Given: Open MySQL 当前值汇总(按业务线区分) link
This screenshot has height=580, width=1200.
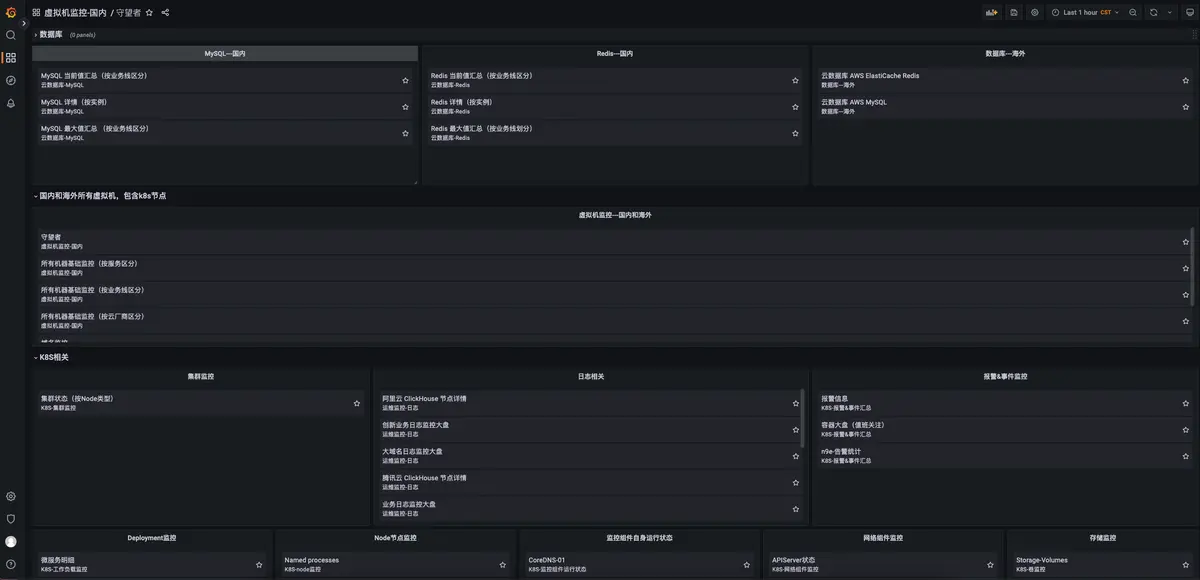Looking at the screenshot, I should 95,75.
